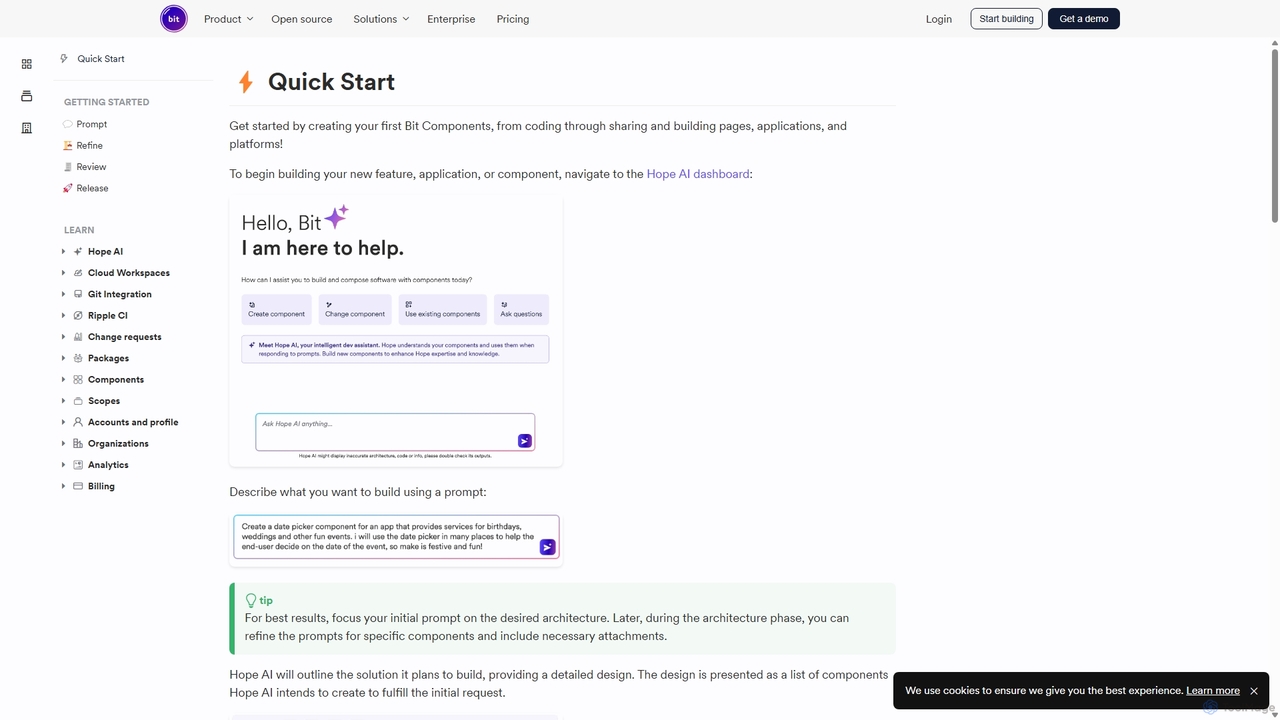The image size is (1280, 720).
Task: Go to Open source page
Action: coord(302,19)
